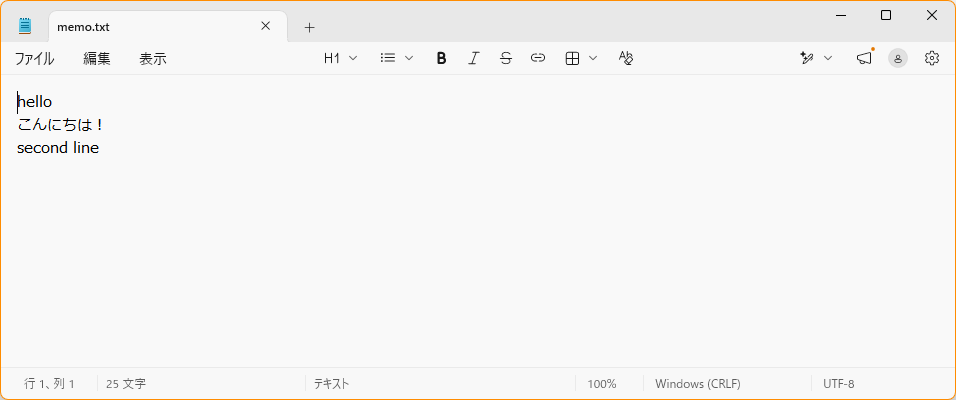Viewport: 956px width, 400px height.
Task: Add a new tab with plus button
Action: click(310, 27)
